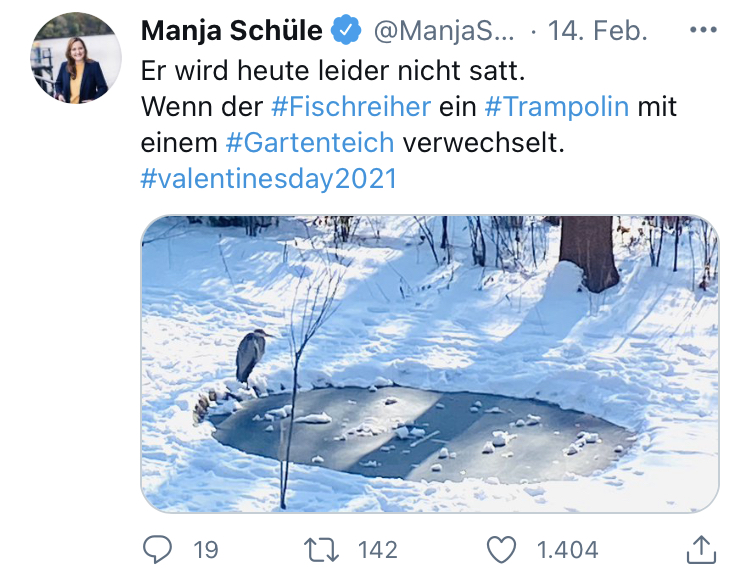
Task: Open the #Fischreiher hashtag
Action: [350, 106]
